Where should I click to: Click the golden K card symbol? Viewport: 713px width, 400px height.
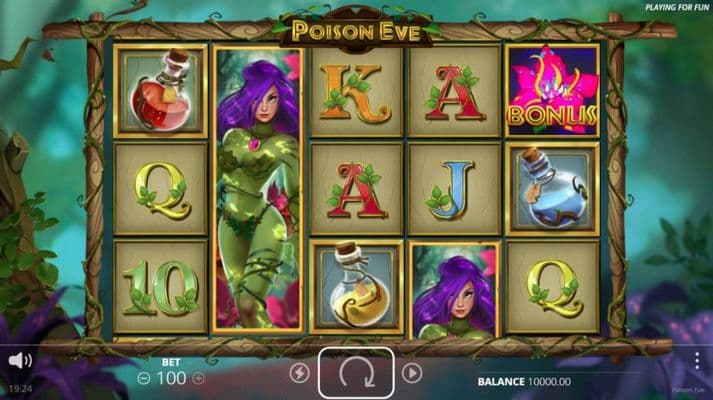point(356,92)
